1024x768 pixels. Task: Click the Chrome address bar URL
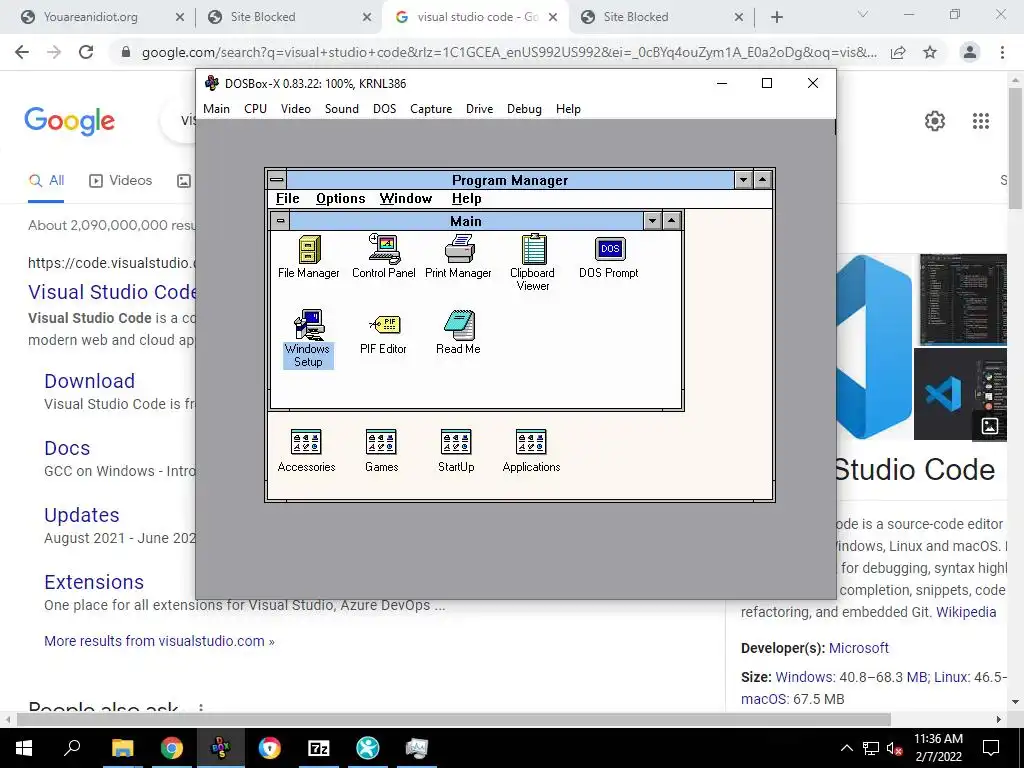[x=509, y=52]
